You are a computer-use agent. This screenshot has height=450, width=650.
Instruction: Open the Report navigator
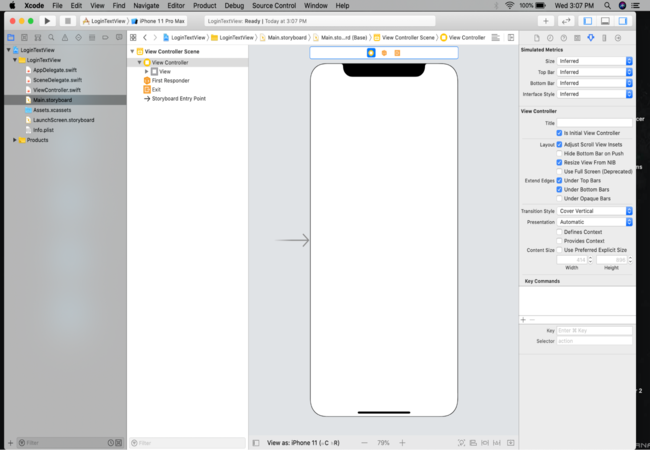119,37
